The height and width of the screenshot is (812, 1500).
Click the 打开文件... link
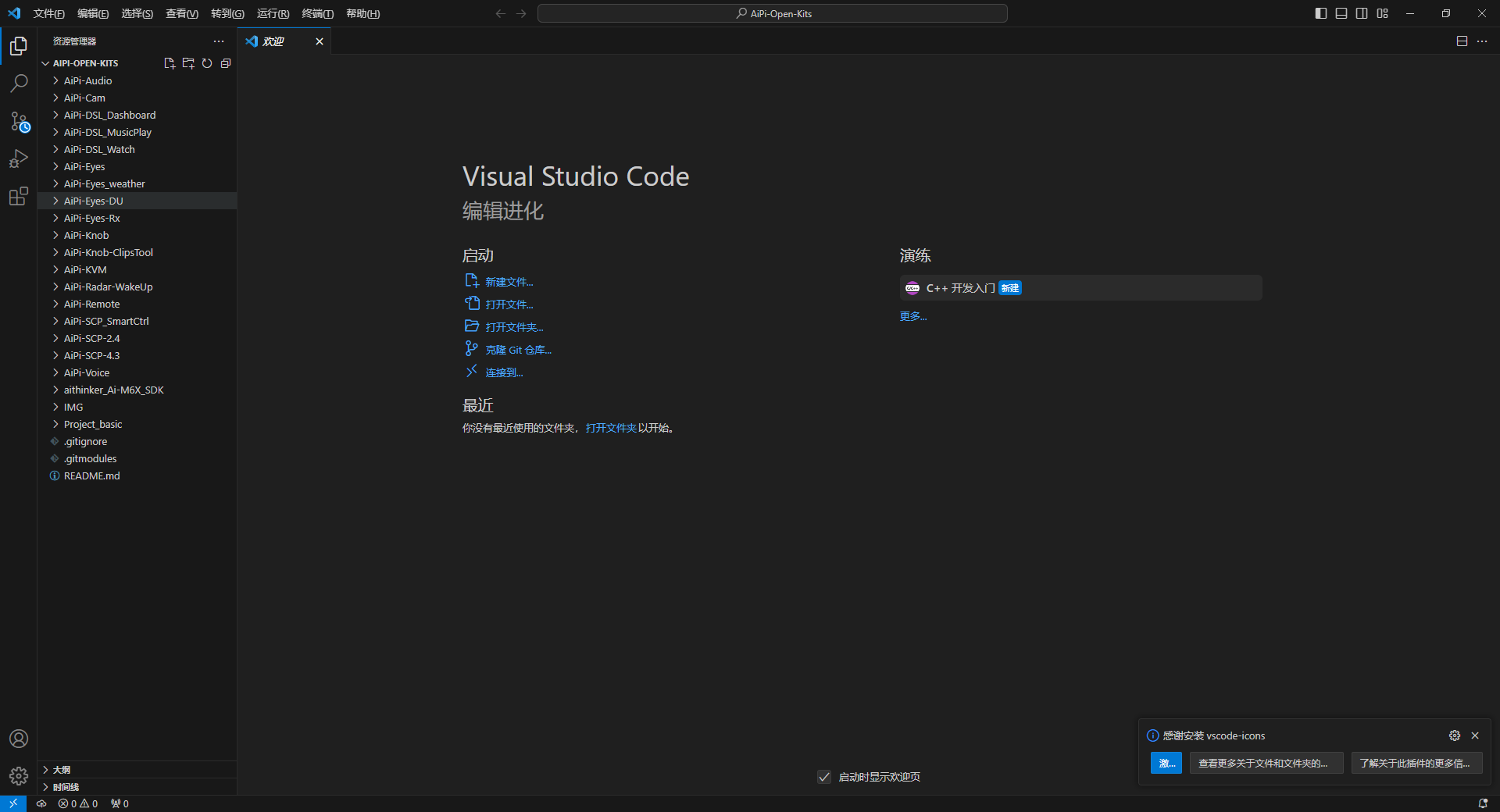pyautogui.click(x=509, y=304)
